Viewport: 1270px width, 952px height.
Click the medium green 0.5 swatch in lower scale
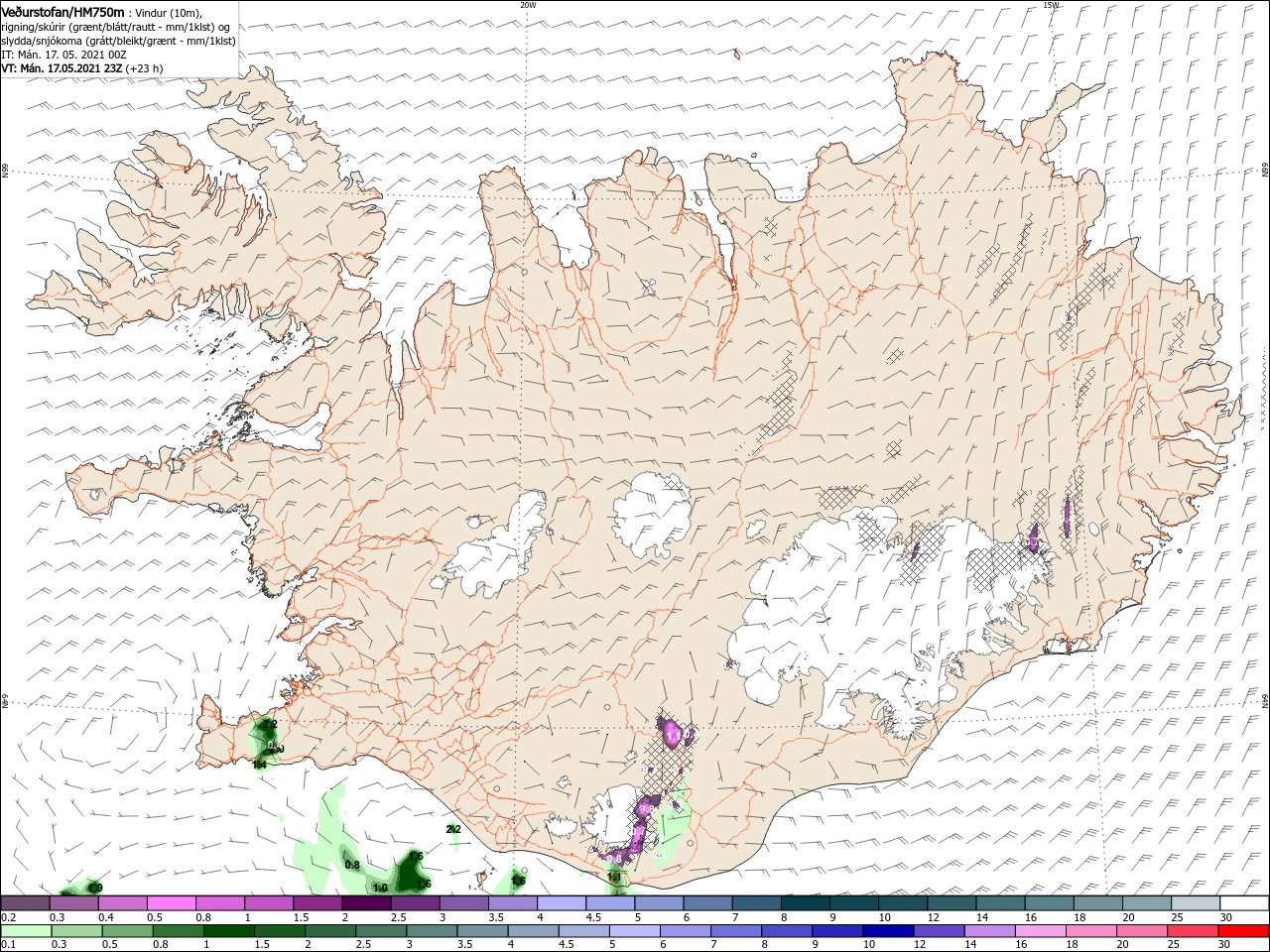coord(127,931)
